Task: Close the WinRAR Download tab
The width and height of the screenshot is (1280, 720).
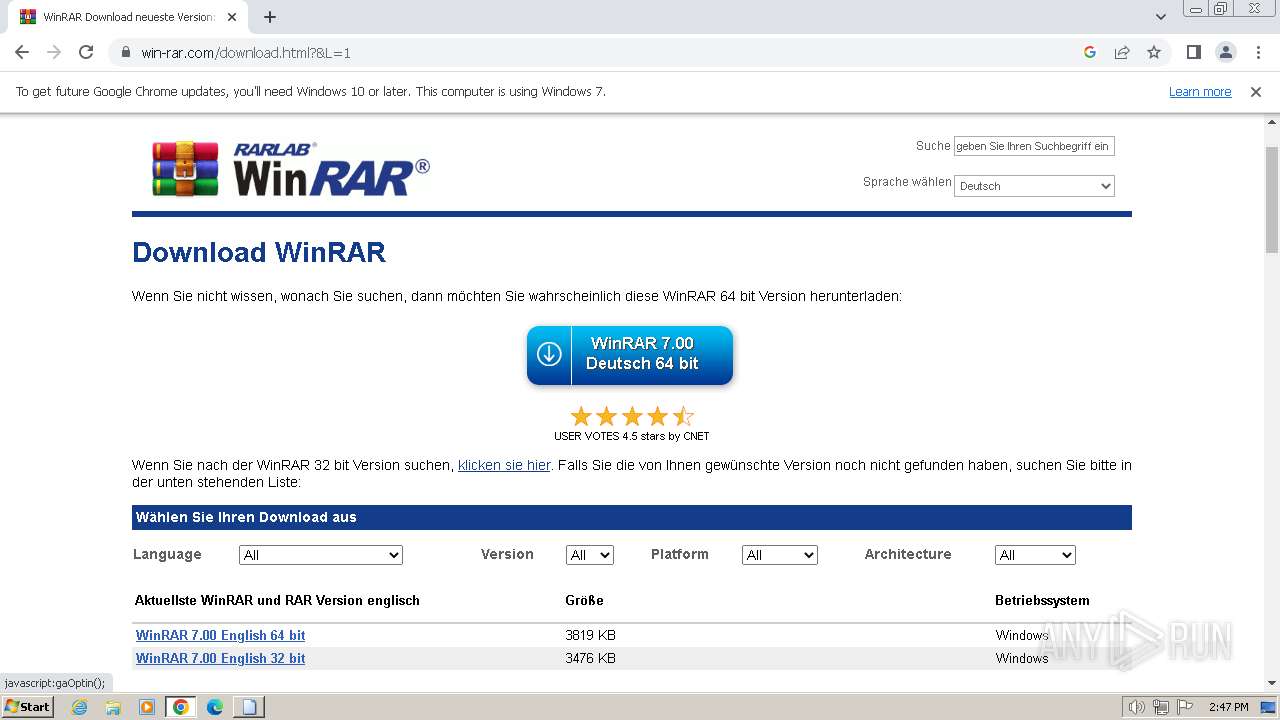Action: point(232,17)
